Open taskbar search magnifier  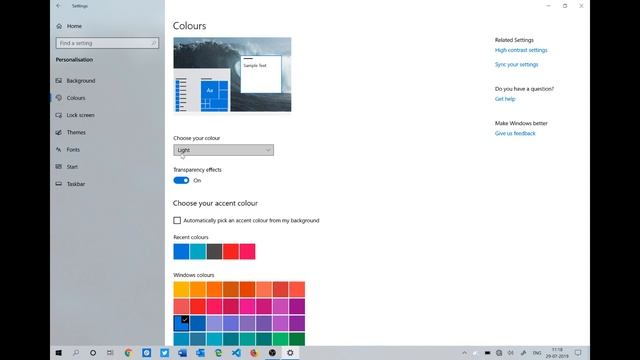pos(76,353)
